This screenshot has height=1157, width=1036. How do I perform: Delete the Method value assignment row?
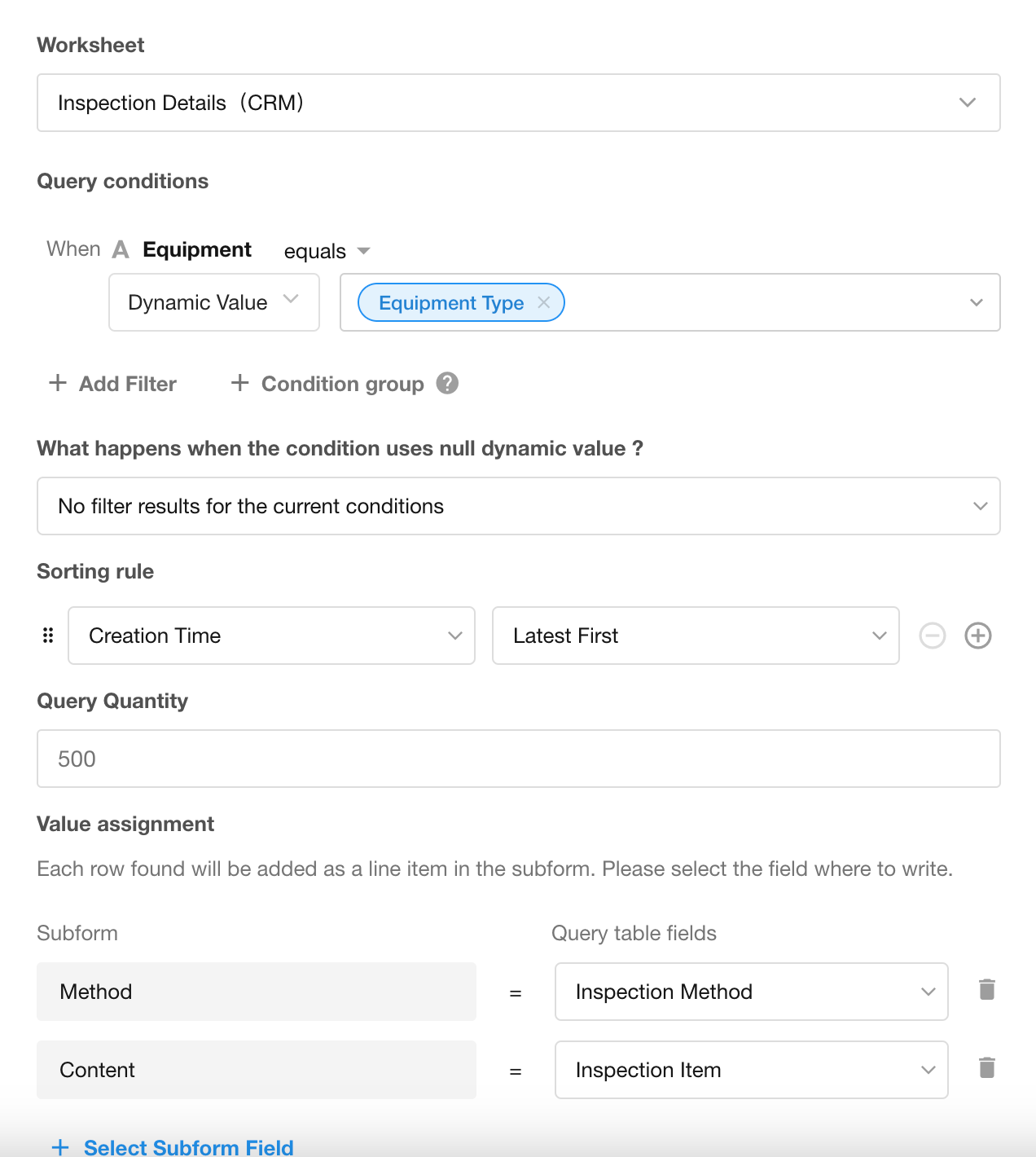click(x=986, y=990)
